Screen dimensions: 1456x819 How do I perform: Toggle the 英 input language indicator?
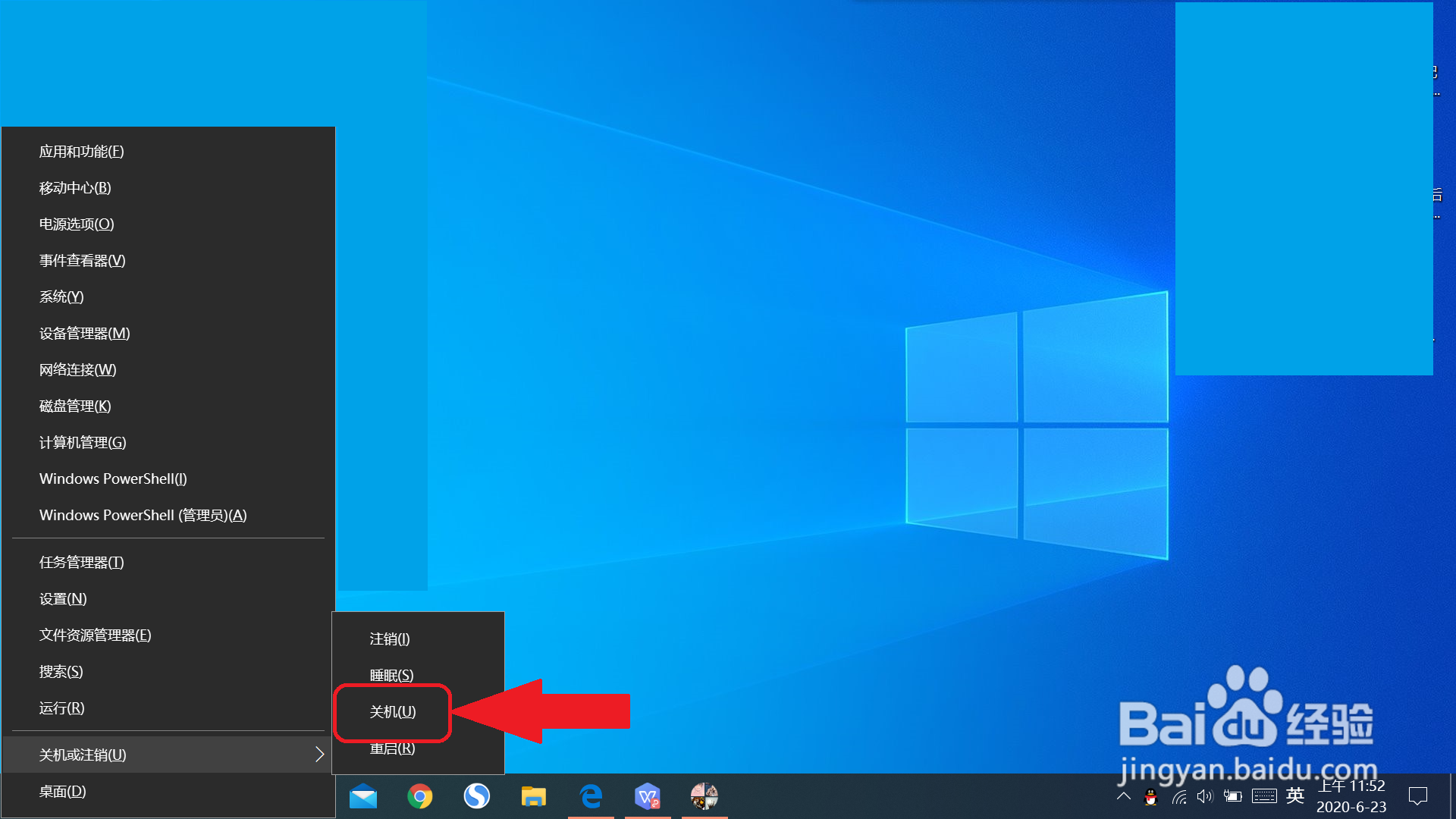[1295, 795]
